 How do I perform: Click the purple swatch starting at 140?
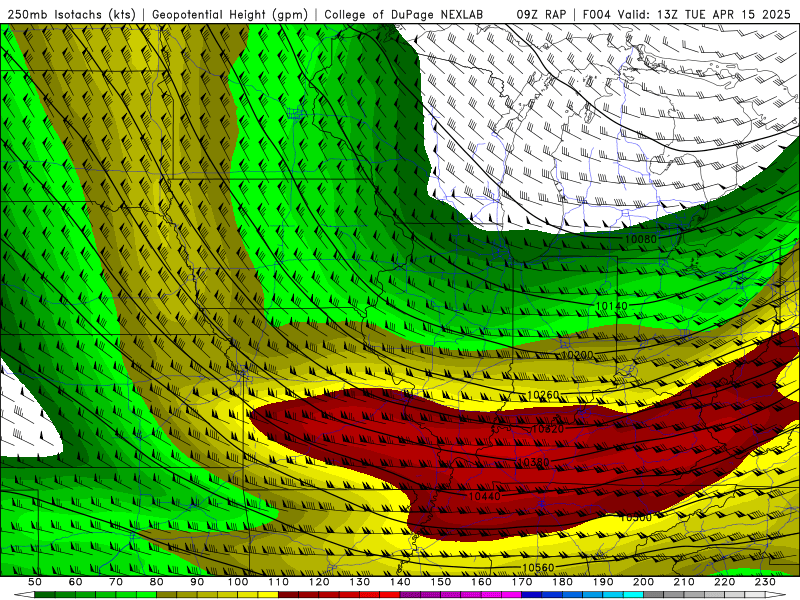tap(410, 595)
